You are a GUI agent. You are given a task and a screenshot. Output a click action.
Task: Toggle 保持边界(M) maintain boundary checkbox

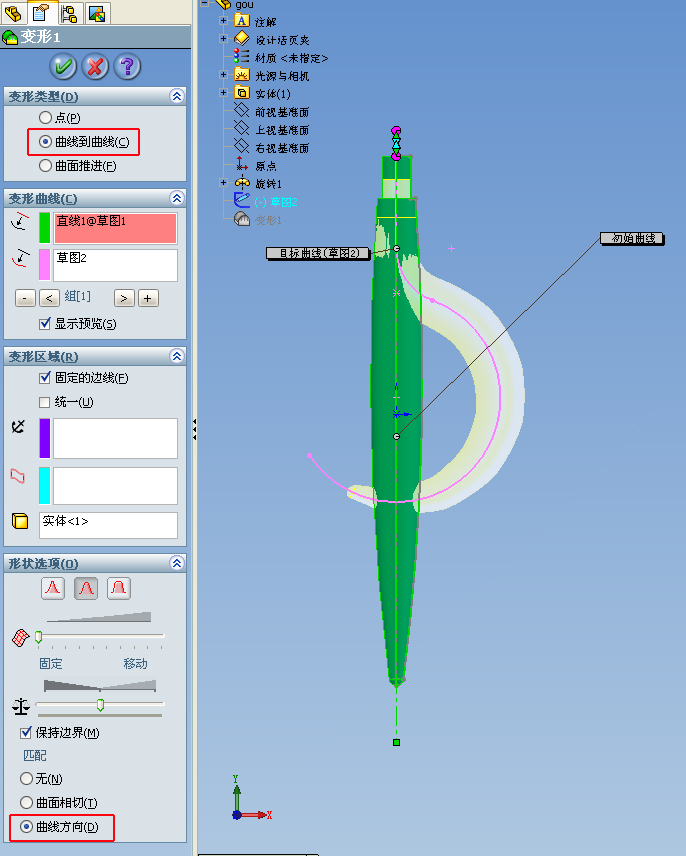26,733
